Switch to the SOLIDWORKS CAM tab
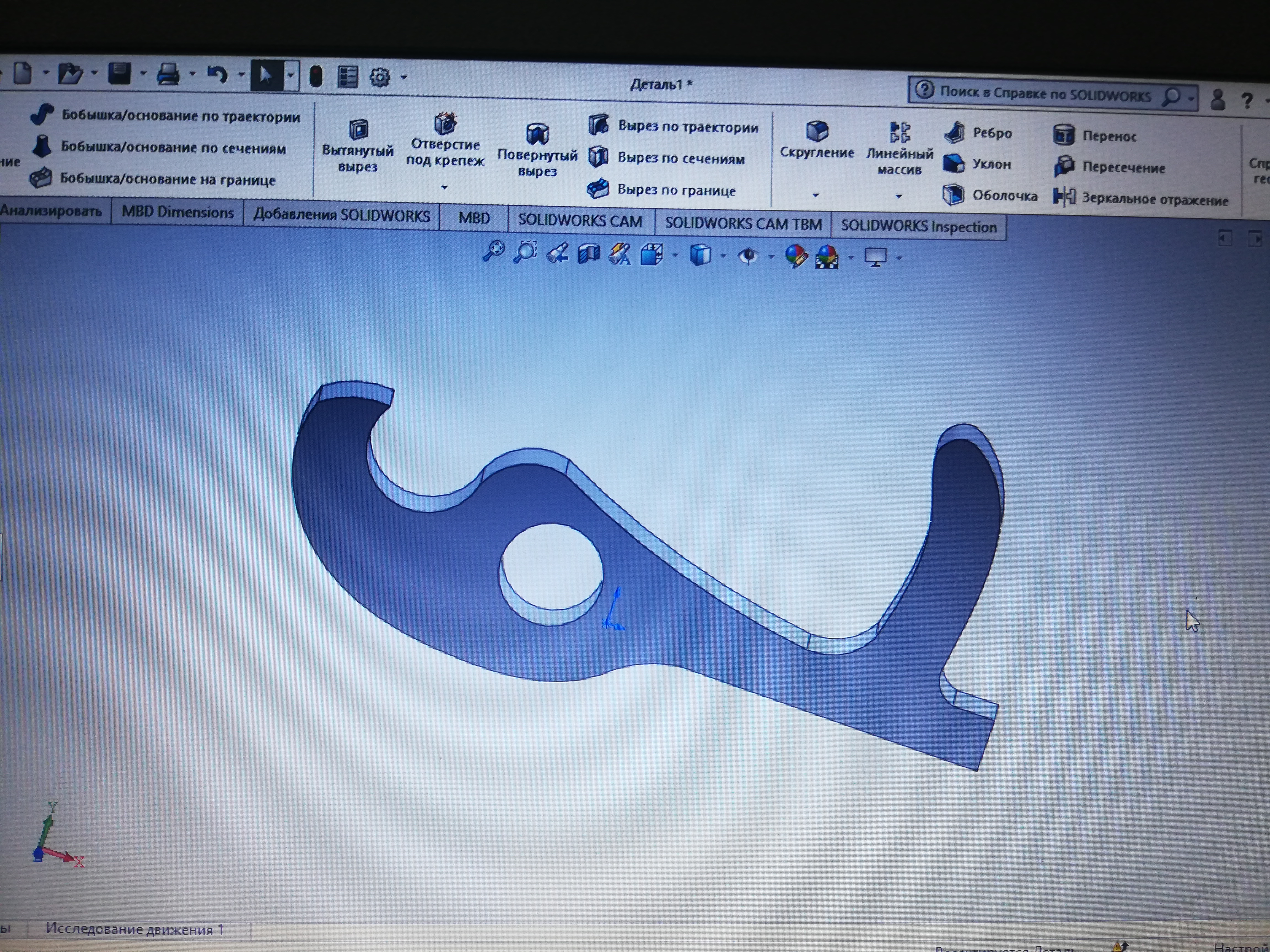This screenshot has width=1270, height=952. [x=580, y=220]
